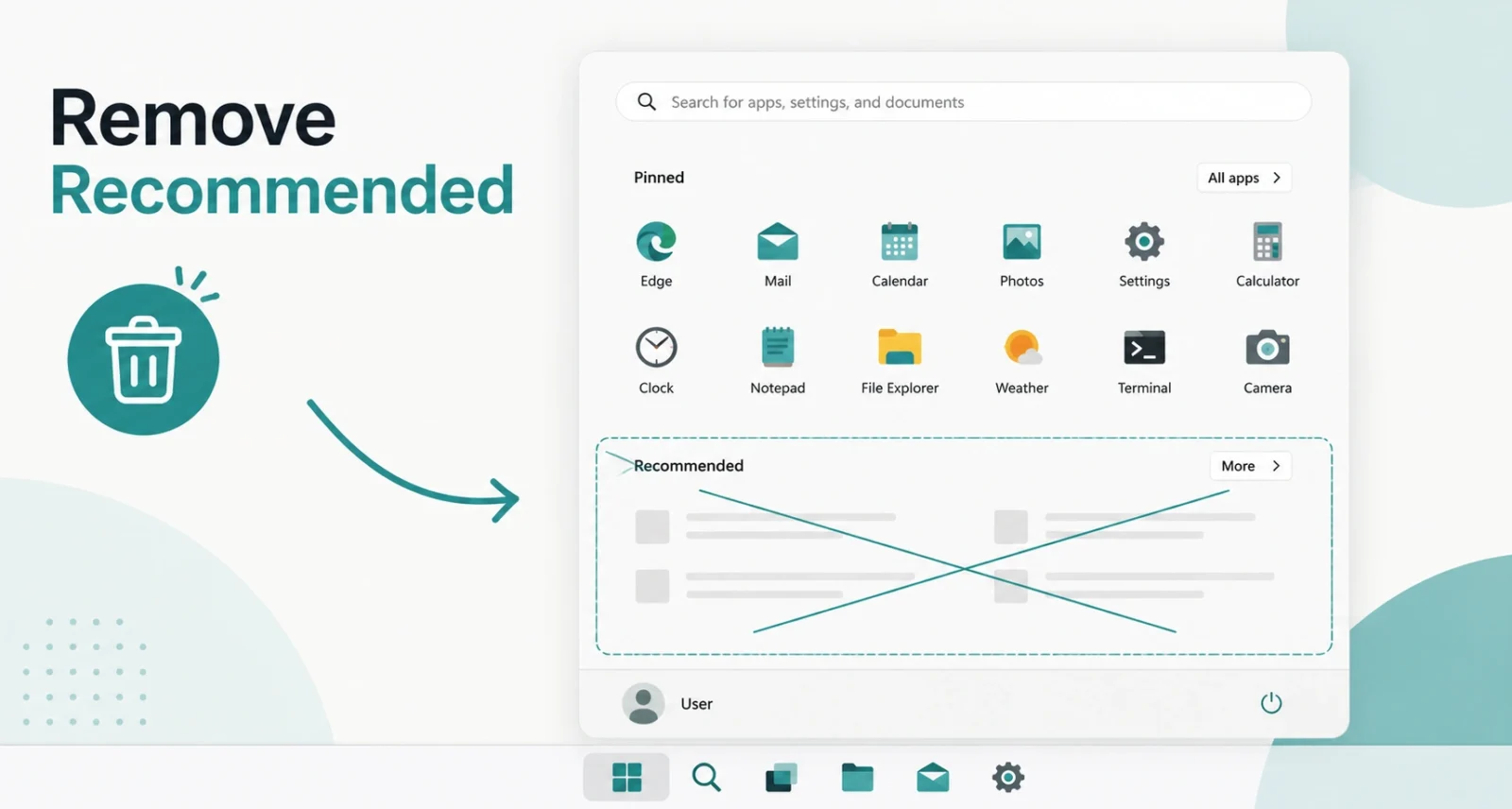Click the Pinned section heading

pyautogui.click(x=659, y=178)
